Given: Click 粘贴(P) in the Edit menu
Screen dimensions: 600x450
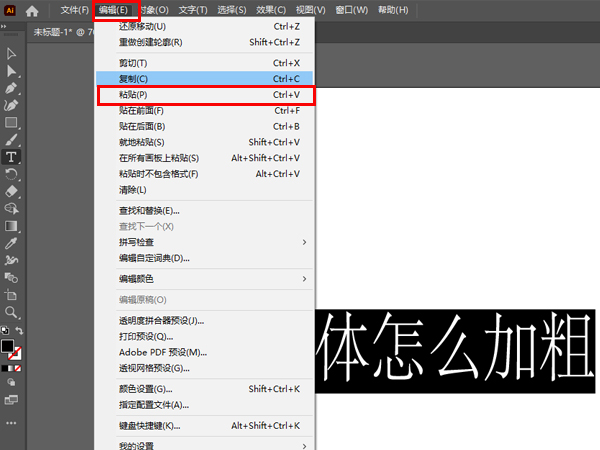Looking at the screenshot, I should tap(205, 95).
